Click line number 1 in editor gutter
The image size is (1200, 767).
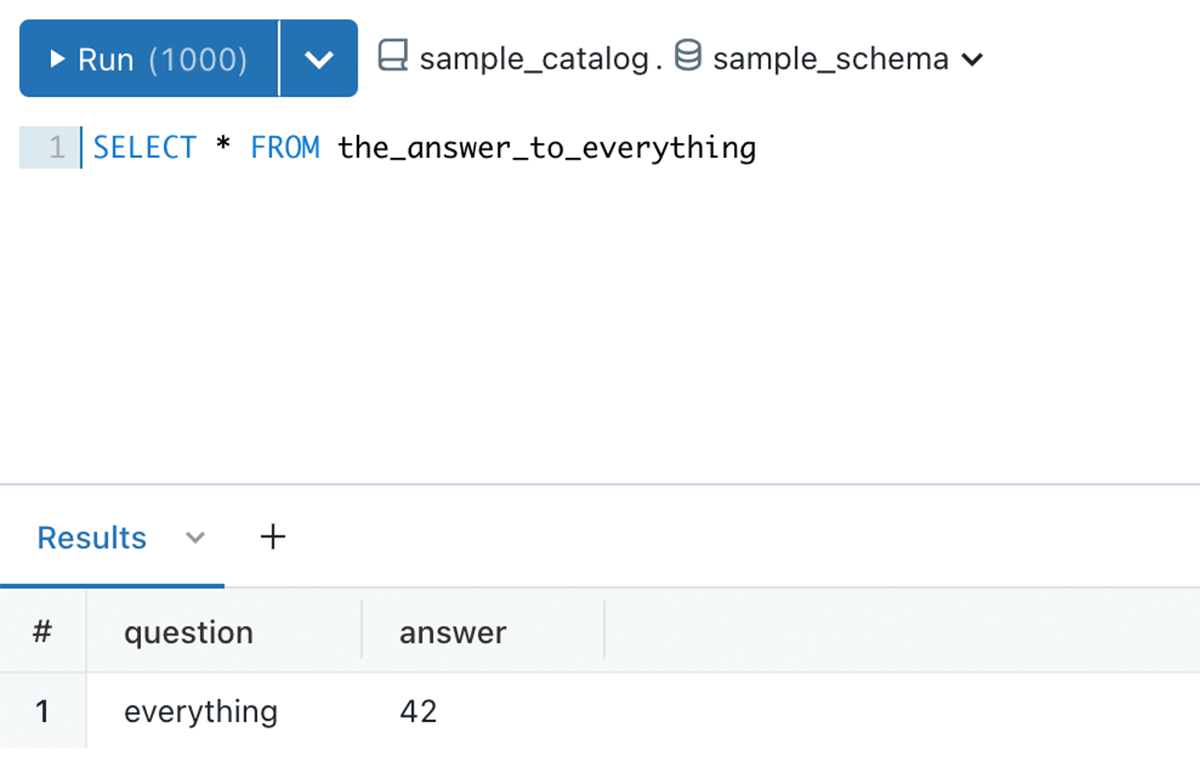pos(56,148)
